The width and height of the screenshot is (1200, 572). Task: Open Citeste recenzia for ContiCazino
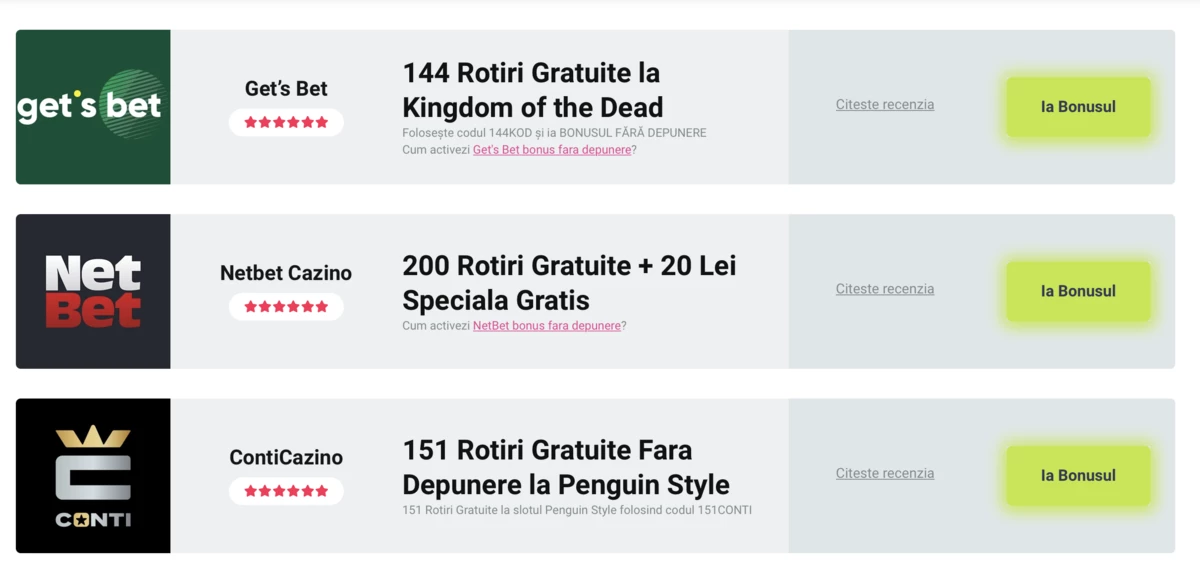pos(885,473)
